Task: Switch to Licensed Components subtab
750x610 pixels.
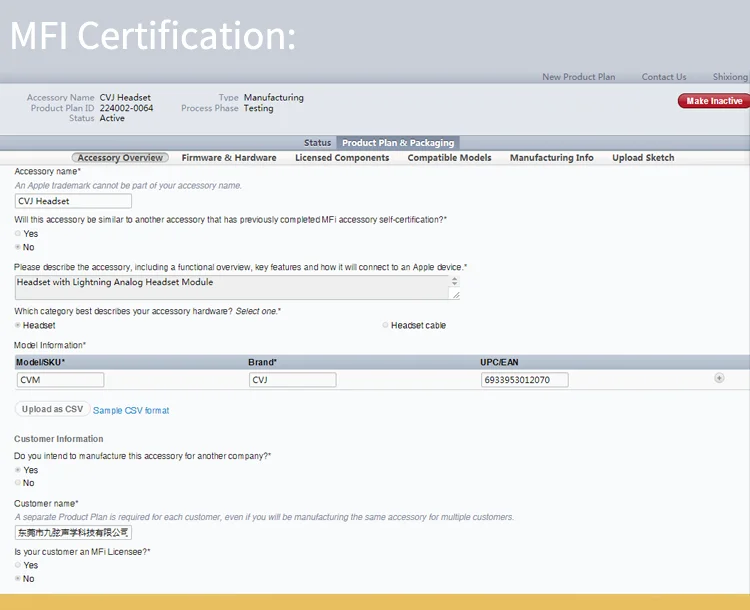Action: (342, 157)
